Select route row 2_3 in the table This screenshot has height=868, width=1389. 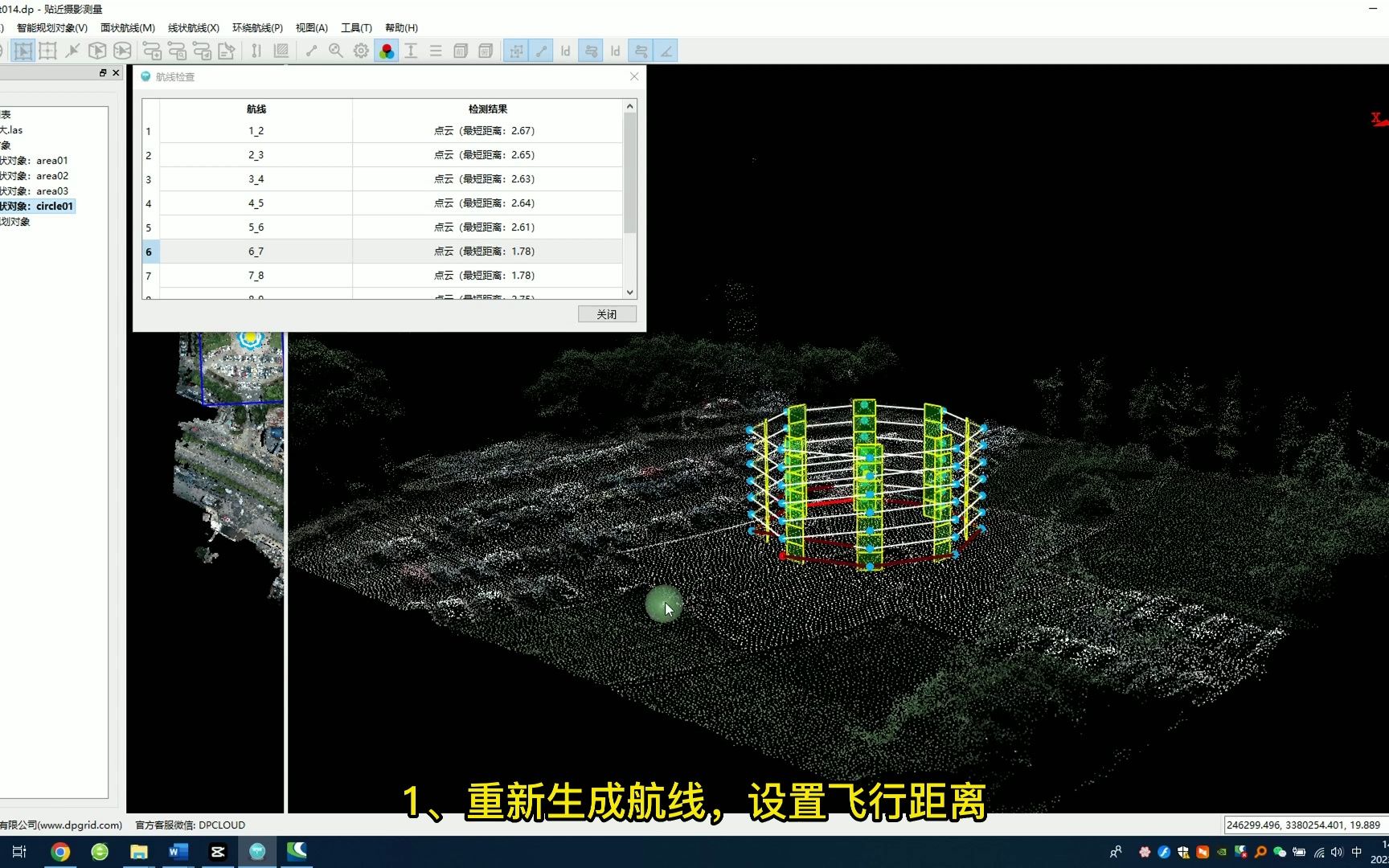click(383, 155)
